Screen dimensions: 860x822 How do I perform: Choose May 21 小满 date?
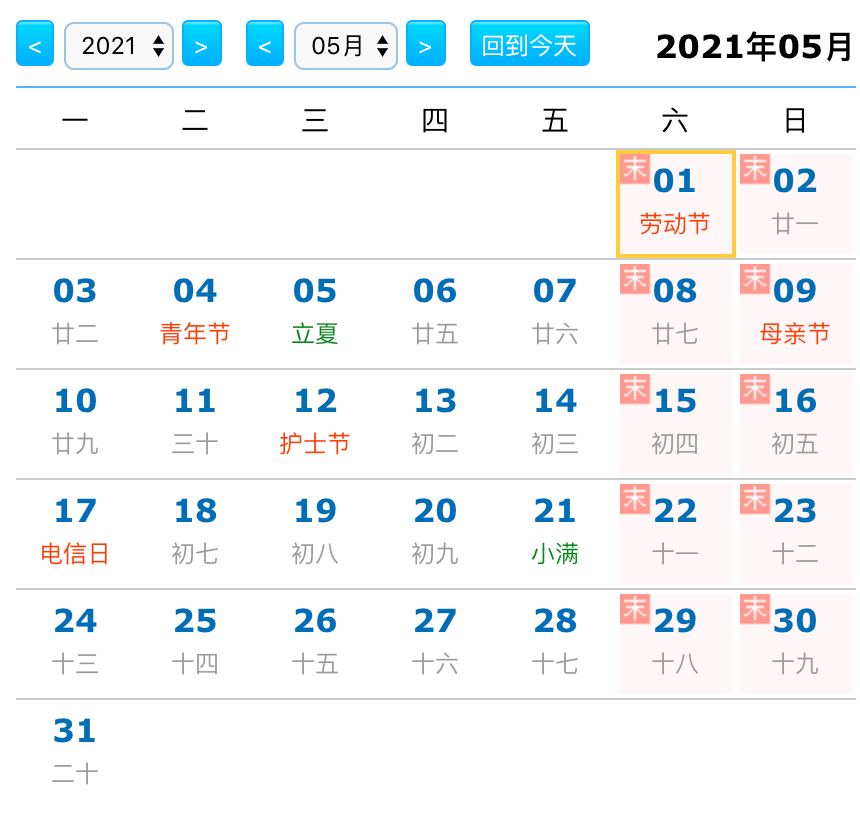click(x=555, y=532)
